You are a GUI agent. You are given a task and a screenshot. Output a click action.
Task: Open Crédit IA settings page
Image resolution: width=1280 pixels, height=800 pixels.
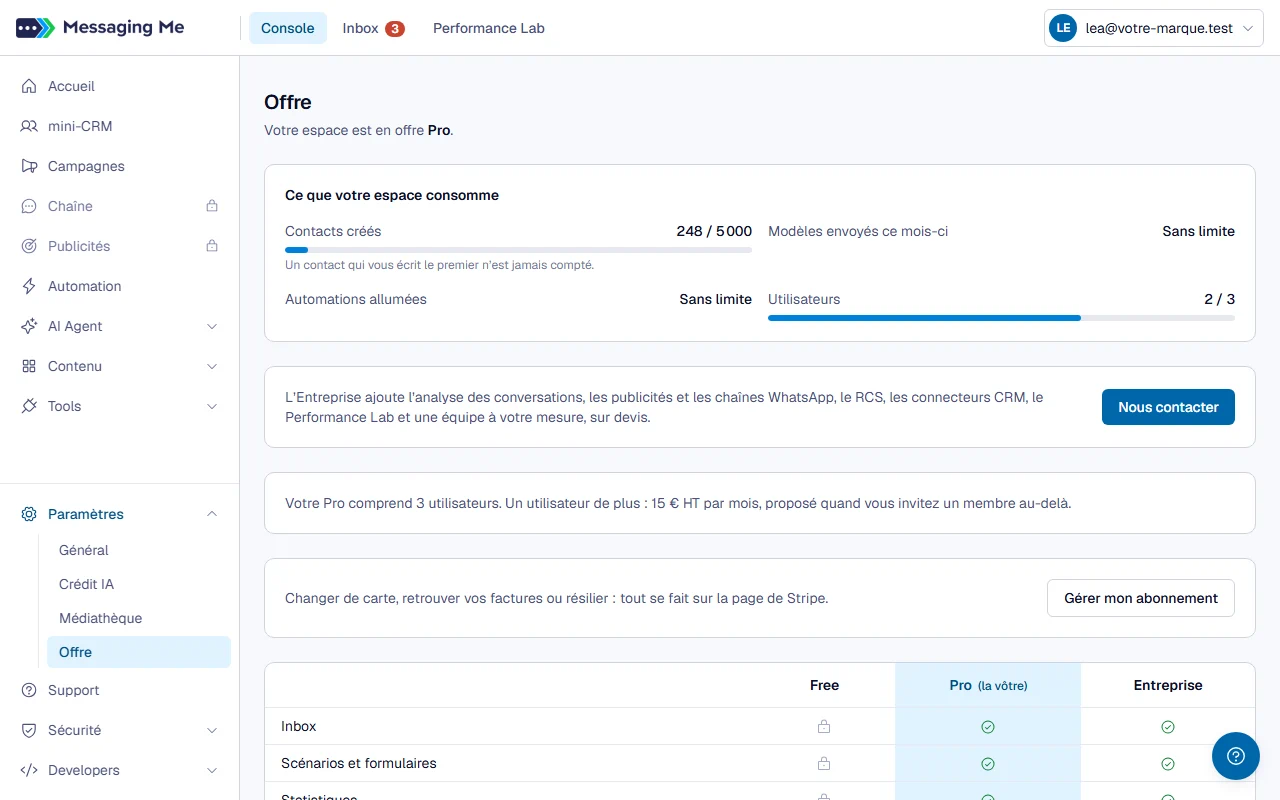(139, 584)
